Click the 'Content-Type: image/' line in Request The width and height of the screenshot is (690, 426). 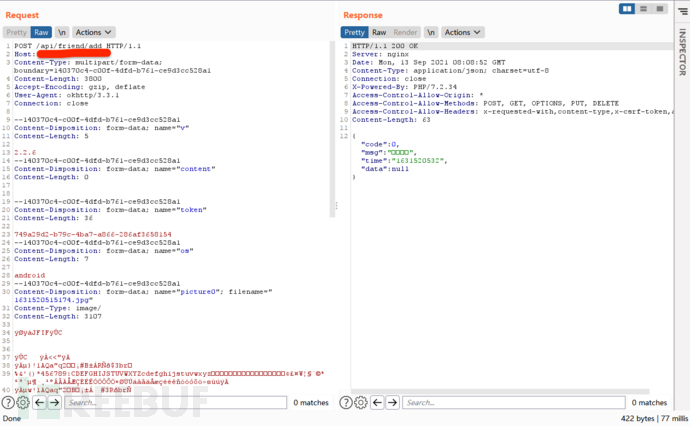pyautogui.click(x=57, y=308)
